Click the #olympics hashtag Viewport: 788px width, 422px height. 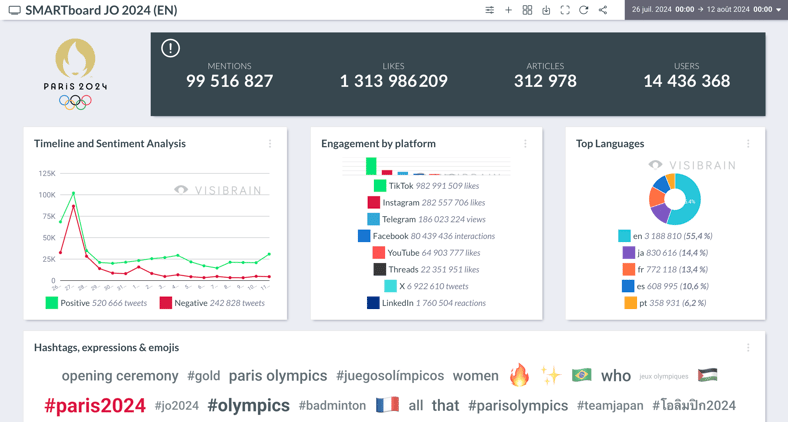[x=249, y=405]
